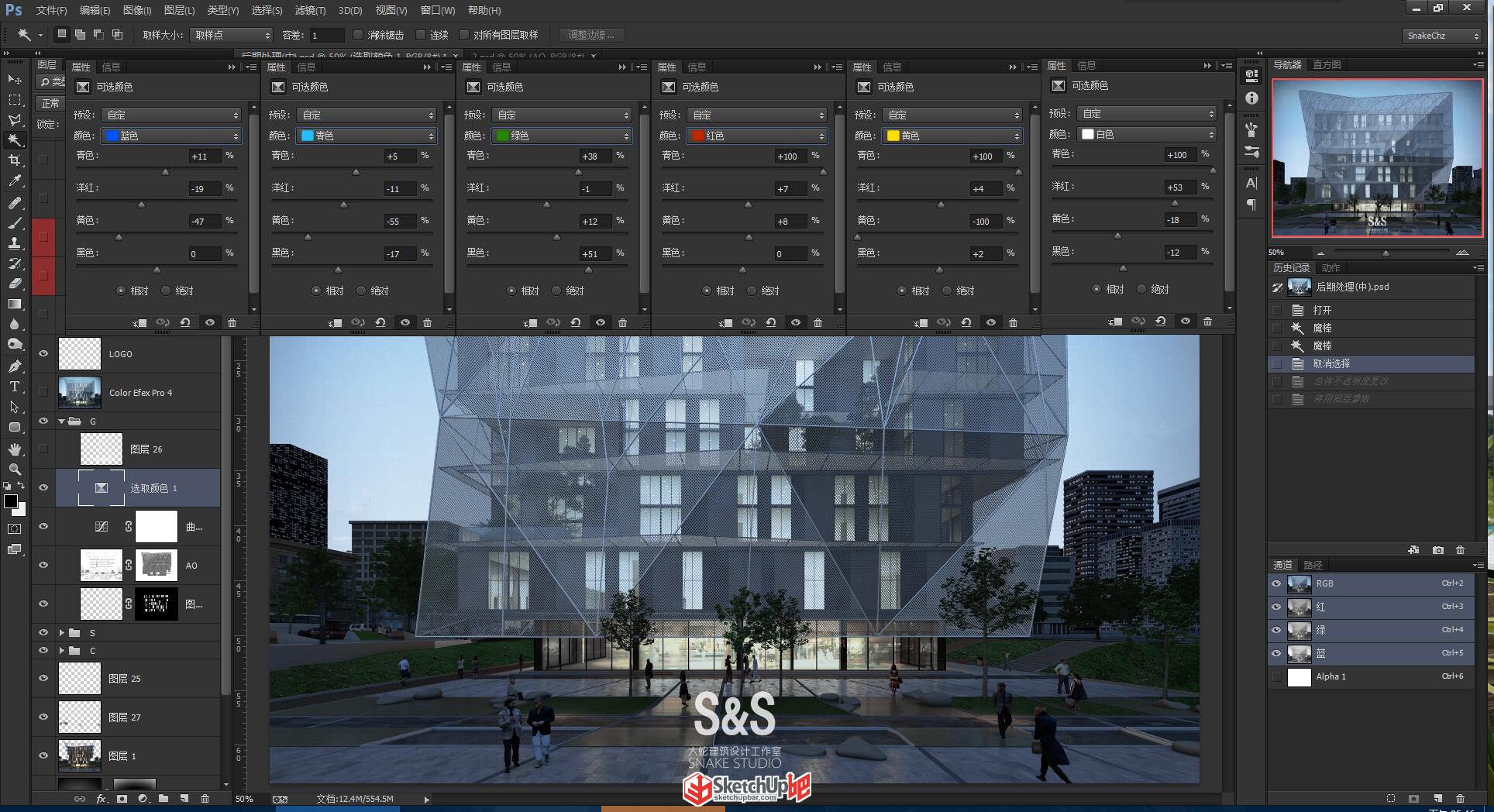1494x812 pixels.
Task: Select the Horizontal Type tool
Action: [x=15, y=386]
